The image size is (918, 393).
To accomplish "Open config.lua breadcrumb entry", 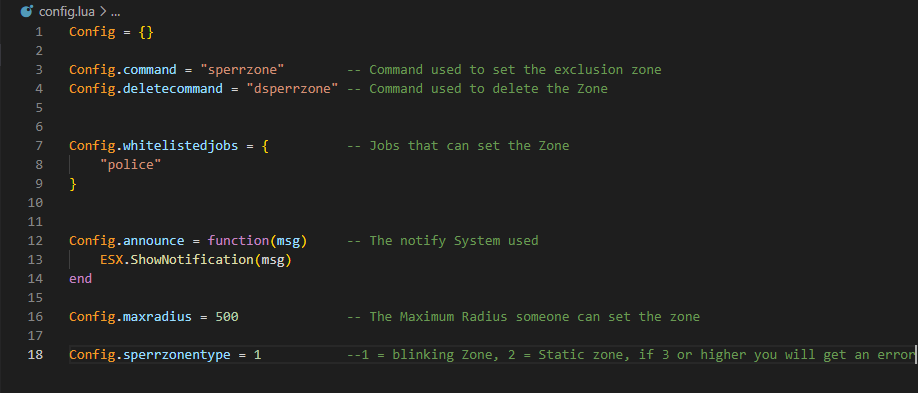I will [x=67, y=12].
